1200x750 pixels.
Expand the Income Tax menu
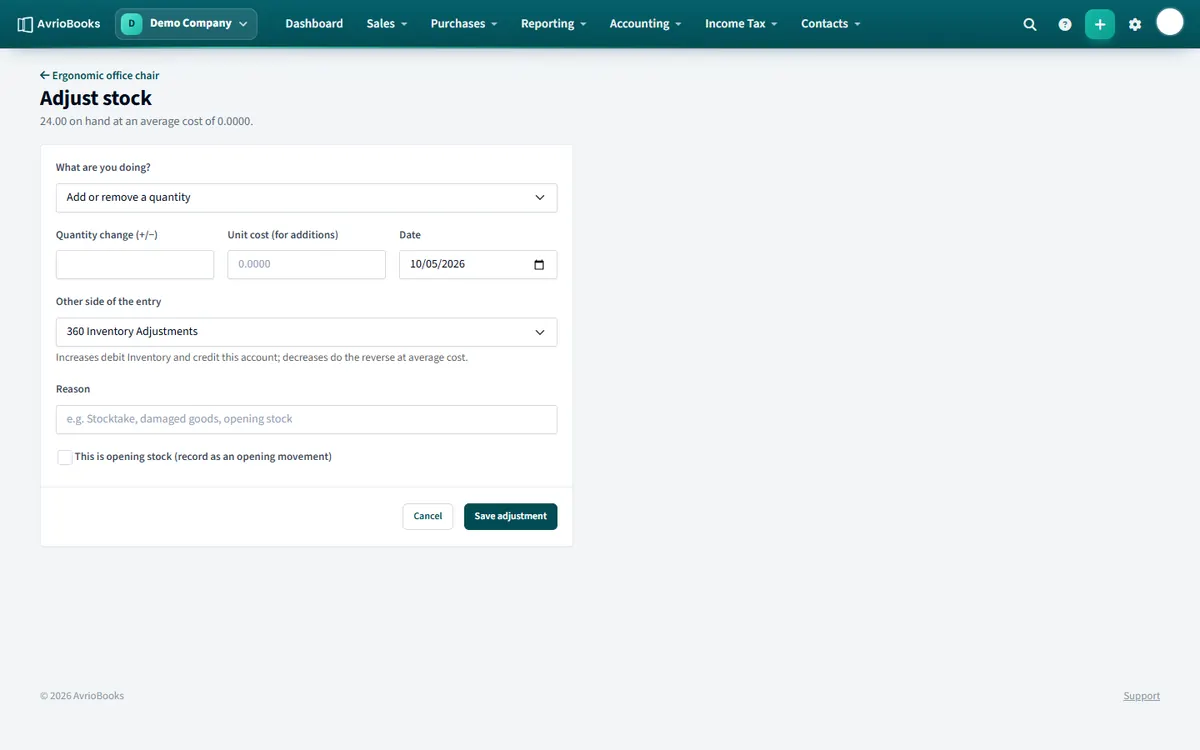tap(741, 24)
